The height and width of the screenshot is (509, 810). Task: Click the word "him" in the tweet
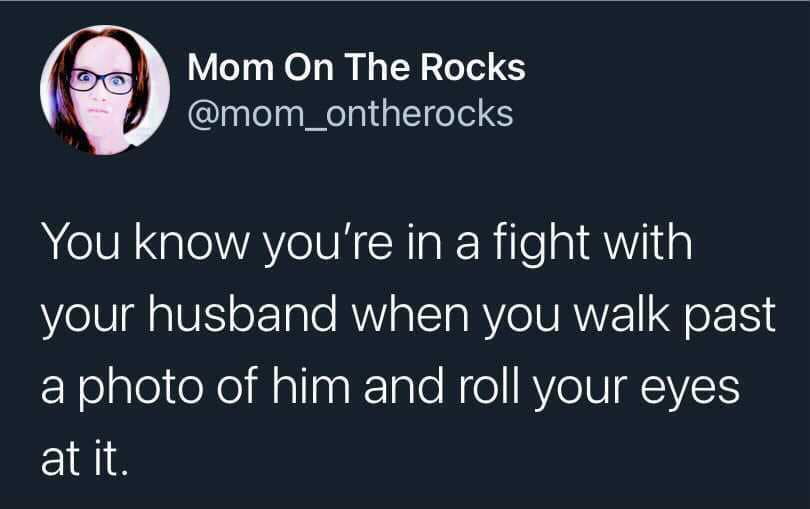(310, 385)
